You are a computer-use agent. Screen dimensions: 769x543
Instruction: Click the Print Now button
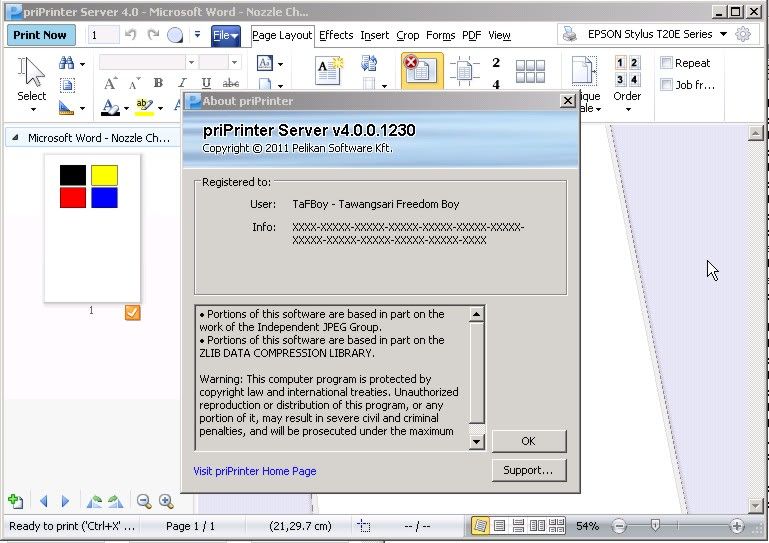point(41,35)
